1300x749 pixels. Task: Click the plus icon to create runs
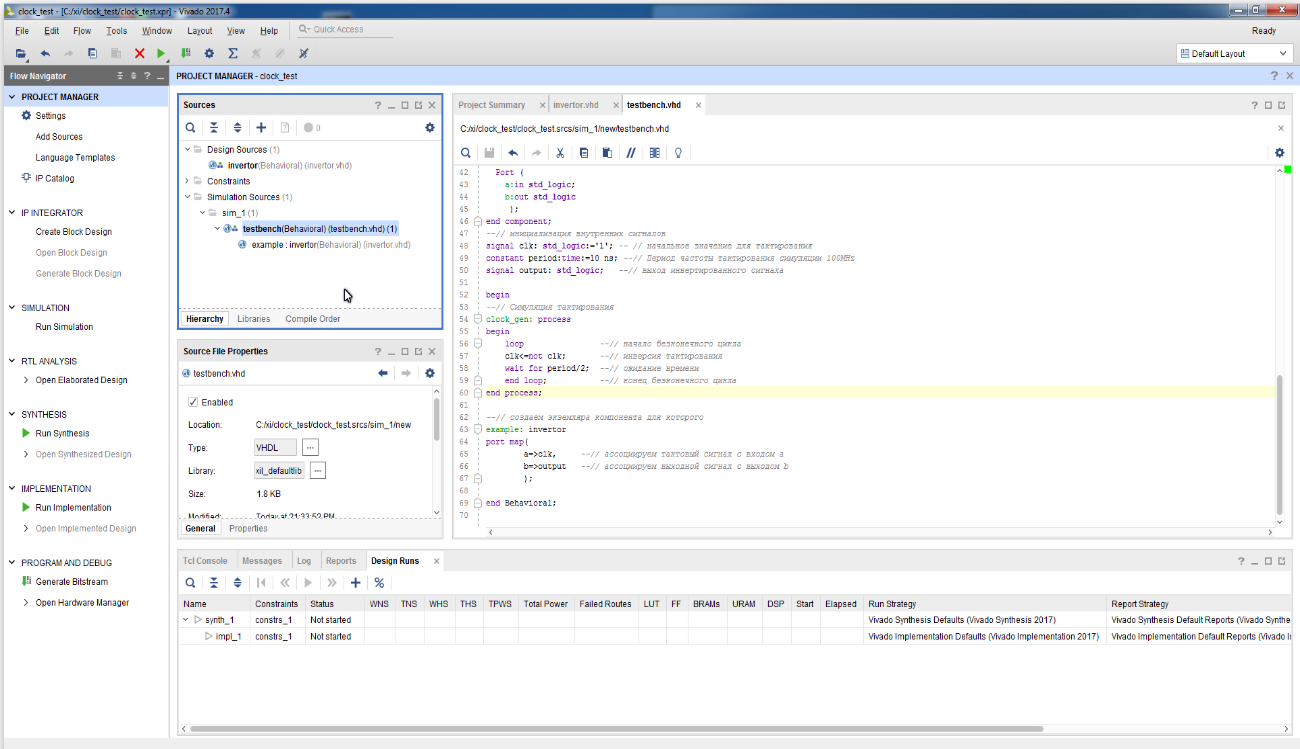point(355,582)
